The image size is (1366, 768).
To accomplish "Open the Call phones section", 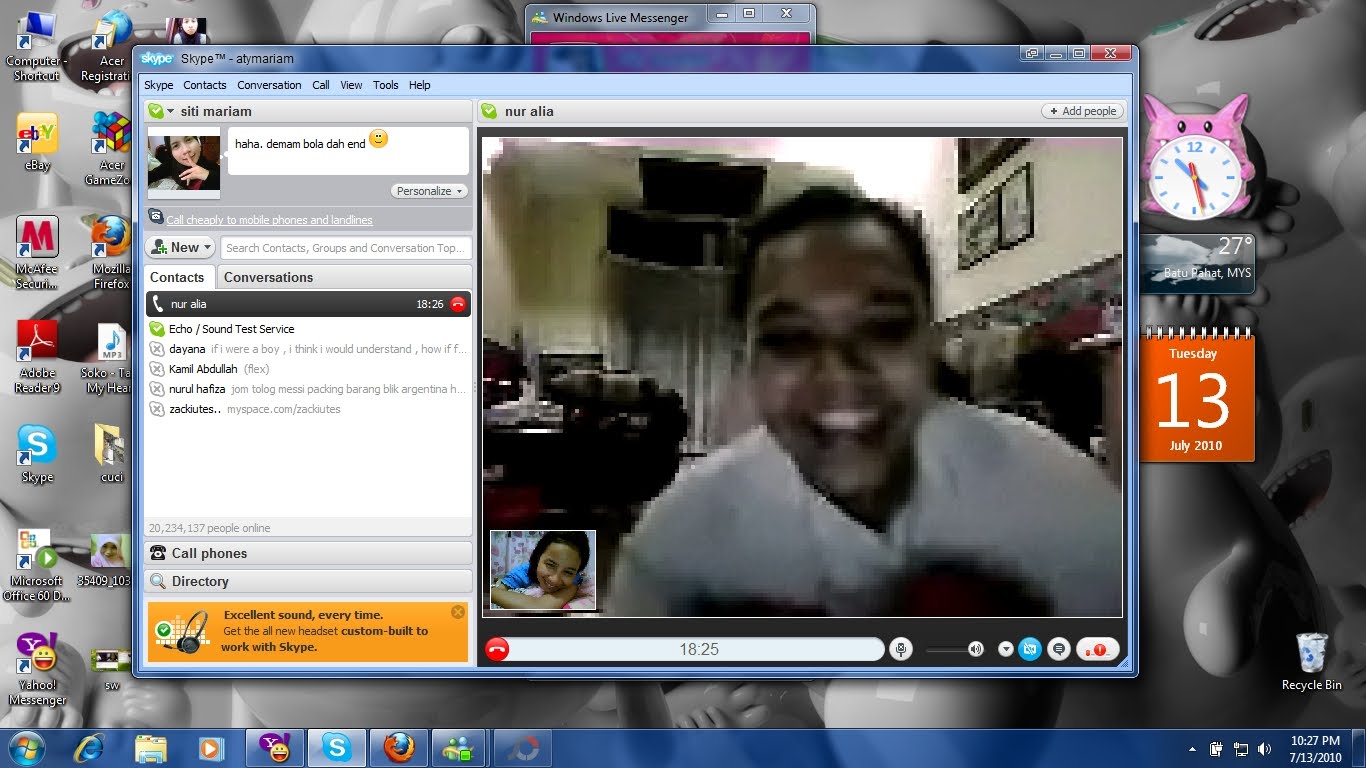I will (308, 553).
